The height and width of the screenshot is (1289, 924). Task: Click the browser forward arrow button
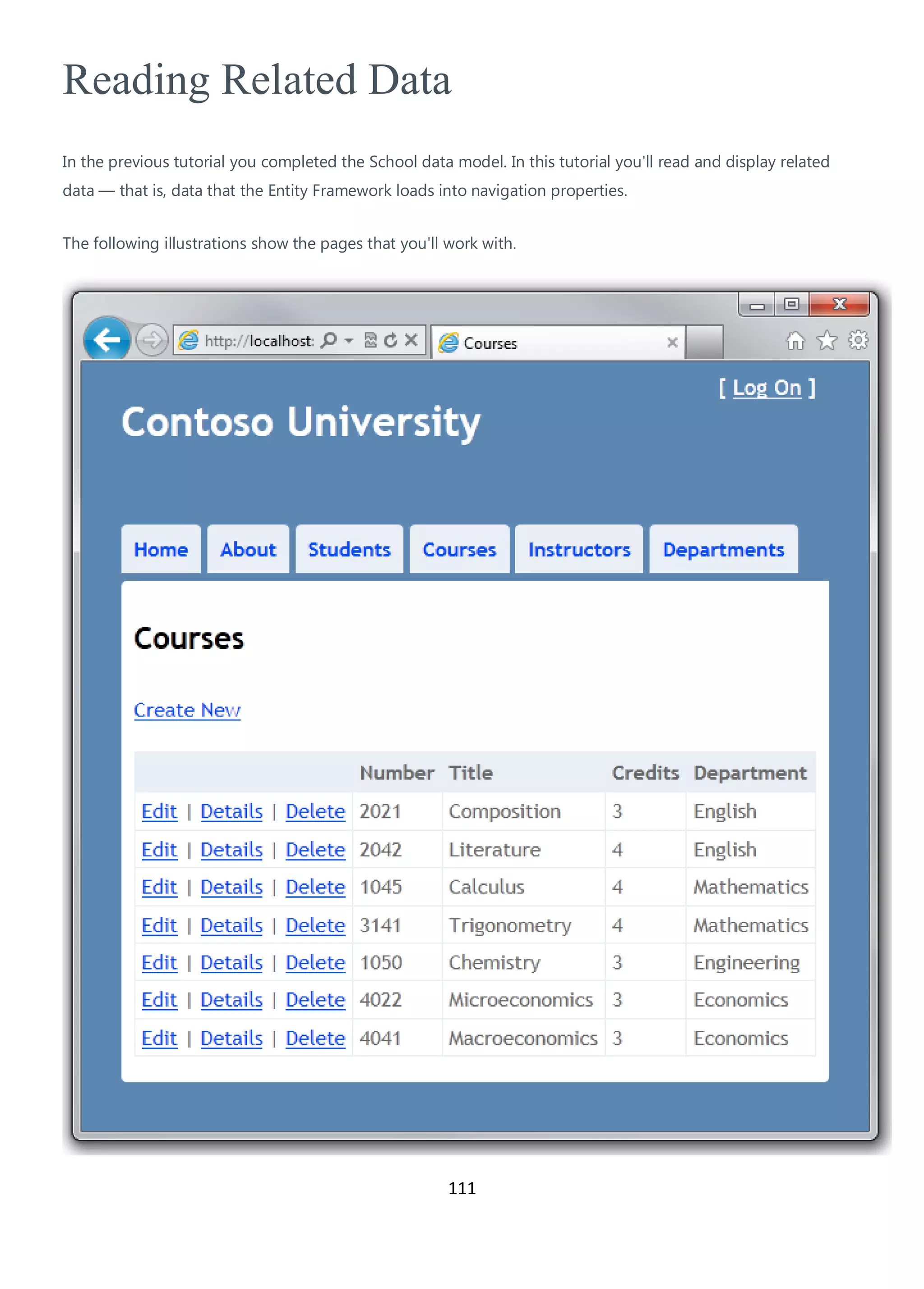tap(152, 341)
